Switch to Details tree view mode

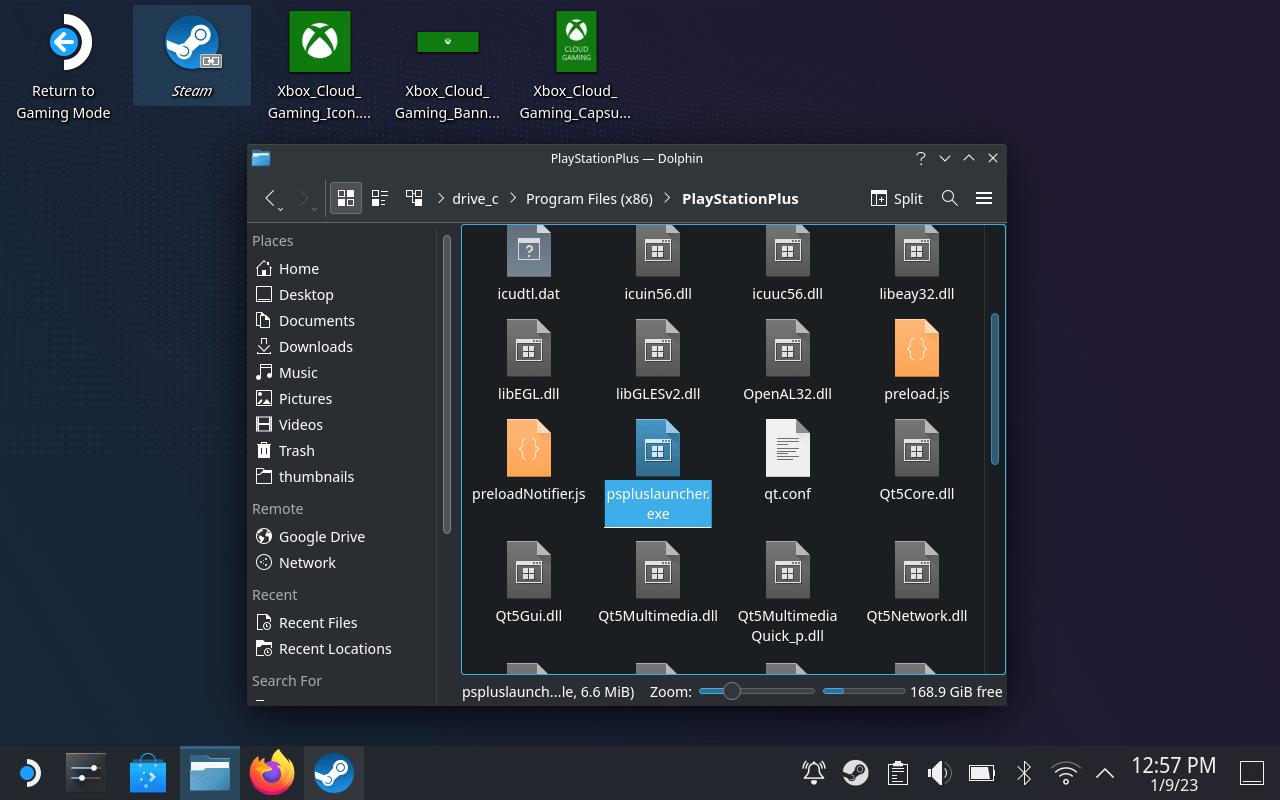(414, 198)
